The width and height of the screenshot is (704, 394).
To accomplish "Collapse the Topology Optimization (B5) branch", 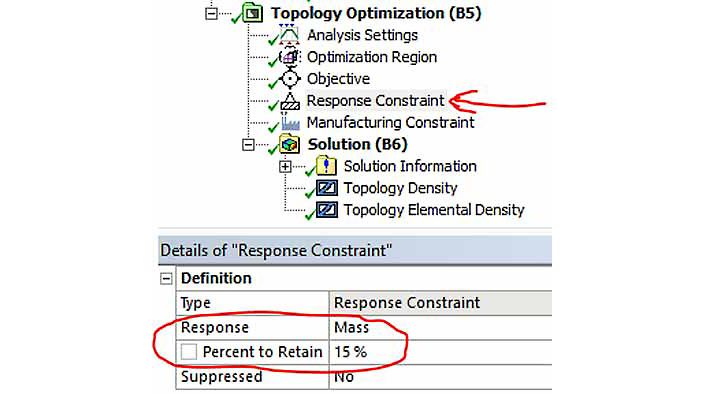I will point(211,13).
